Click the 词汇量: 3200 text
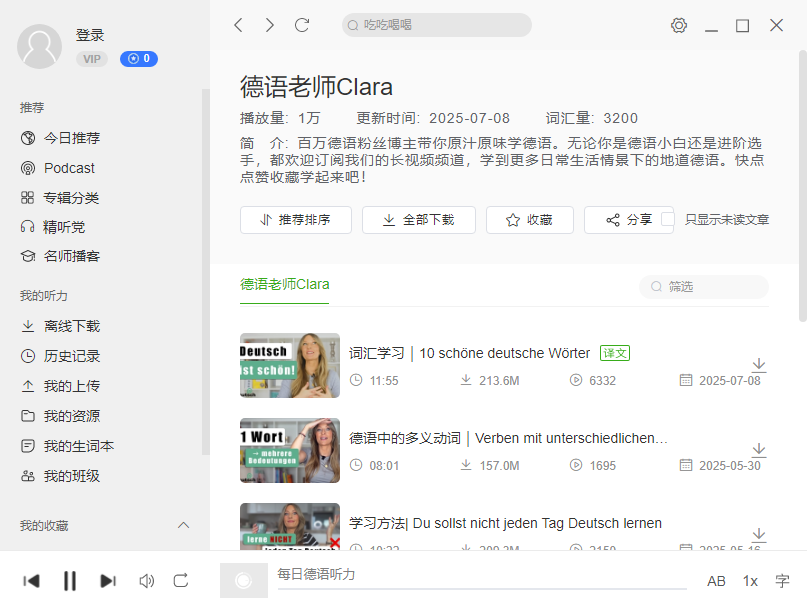Image resolution: width=807 pixels, height=610 pixels. pyautogui.click(x=592, y=118)
